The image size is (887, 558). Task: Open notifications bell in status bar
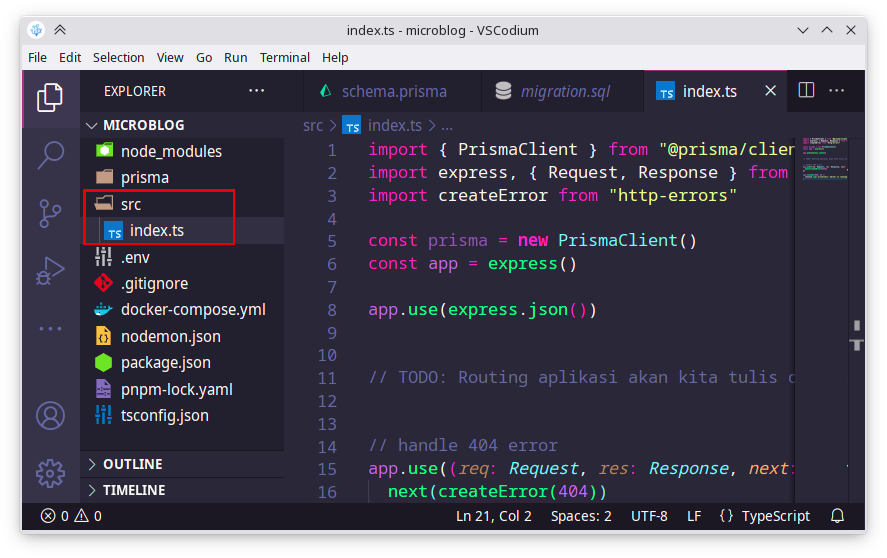click(x=838, y=516)
